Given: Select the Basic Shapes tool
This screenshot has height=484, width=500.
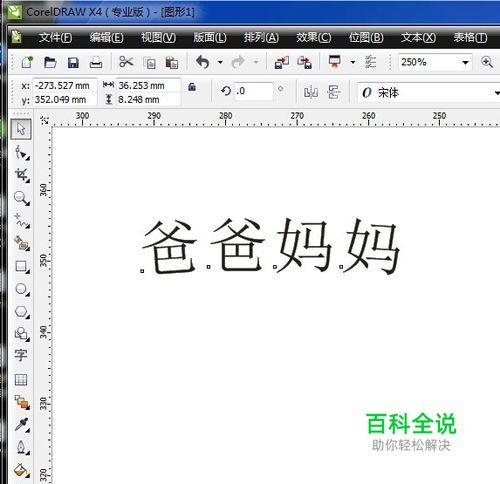Looking at the screenshot, I should pyautogui.click(x=22, y=334).
